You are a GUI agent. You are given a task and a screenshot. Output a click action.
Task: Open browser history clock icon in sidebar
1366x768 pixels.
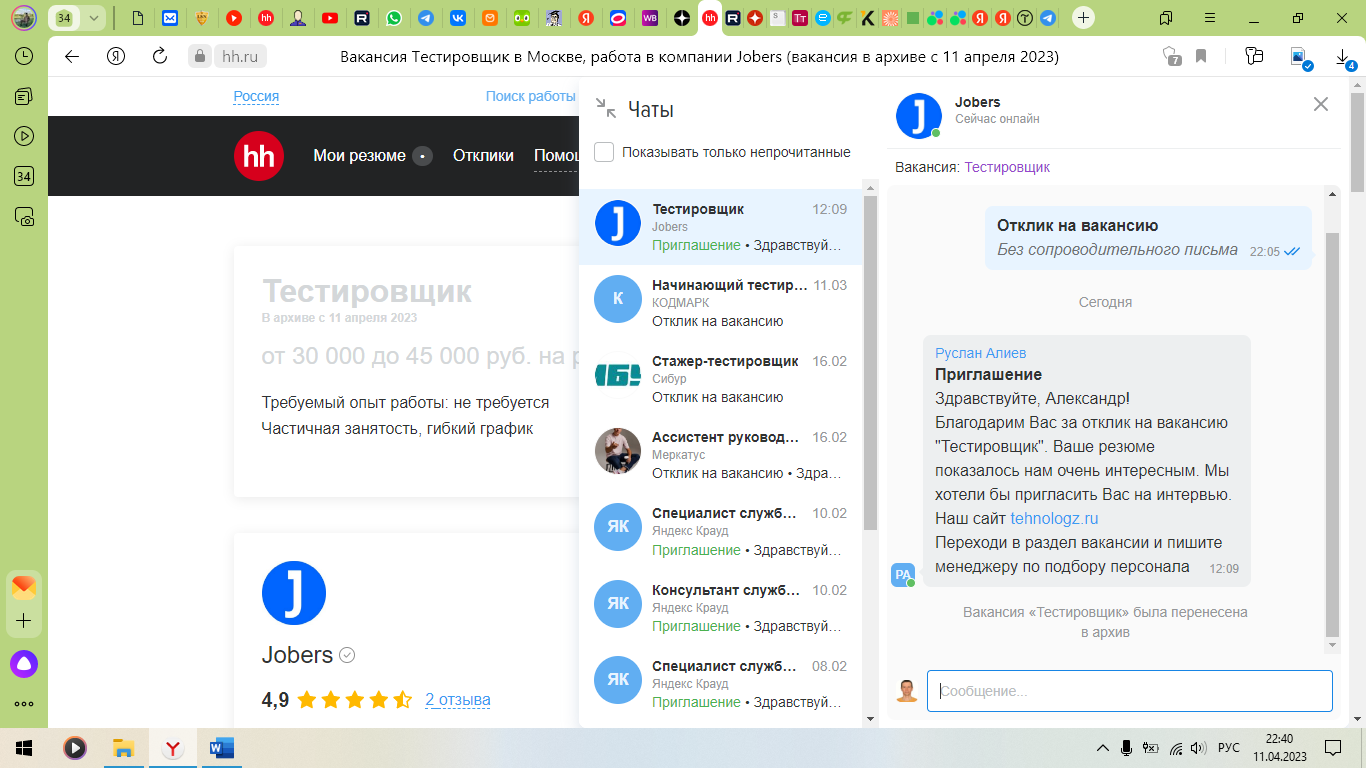coord(24,56)
